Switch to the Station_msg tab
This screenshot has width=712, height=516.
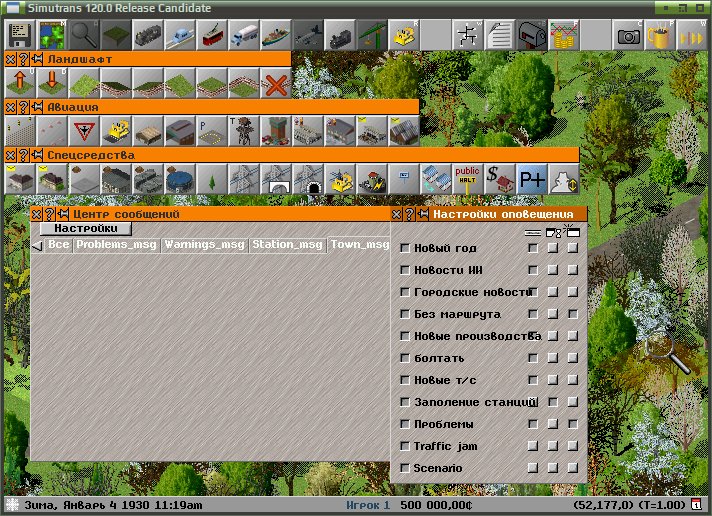click(x=287, y=244)
